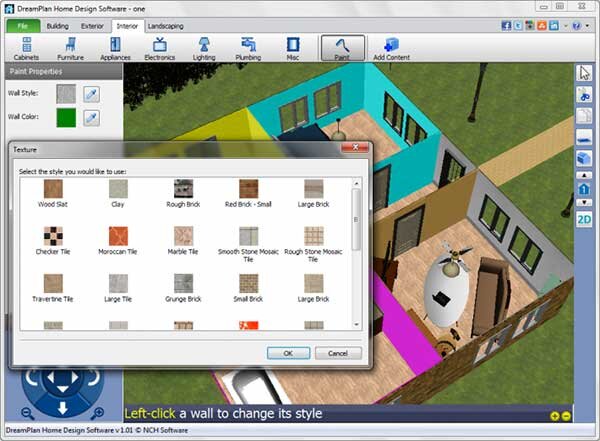Pick wall color with eyedropper
600x441 pixels.
click(91, 118)
